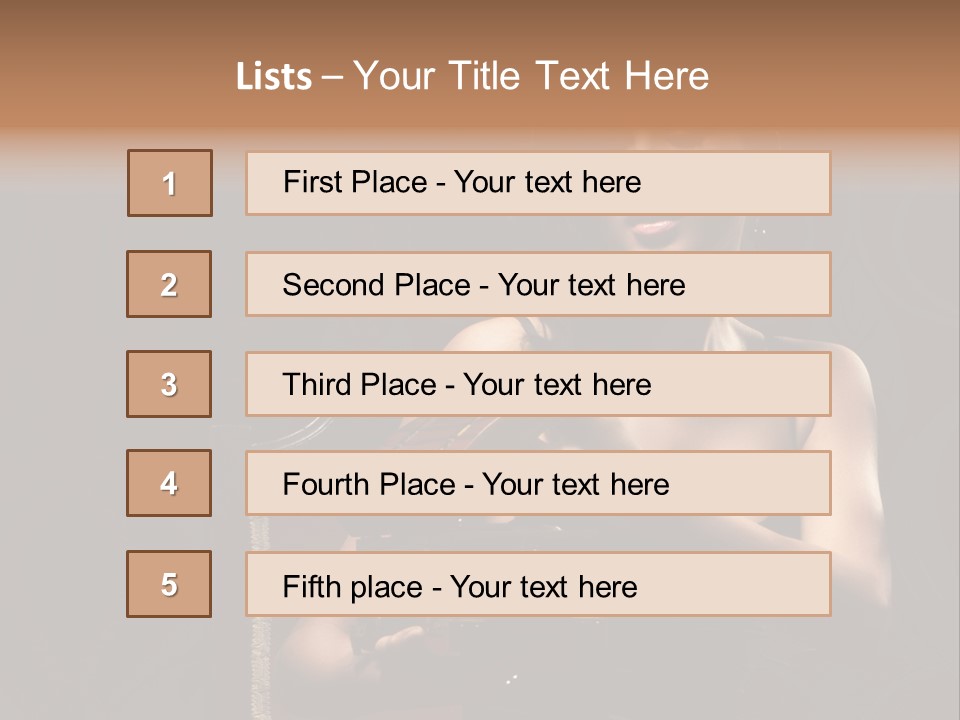Select the number 2 box

[x=169, y=284]
